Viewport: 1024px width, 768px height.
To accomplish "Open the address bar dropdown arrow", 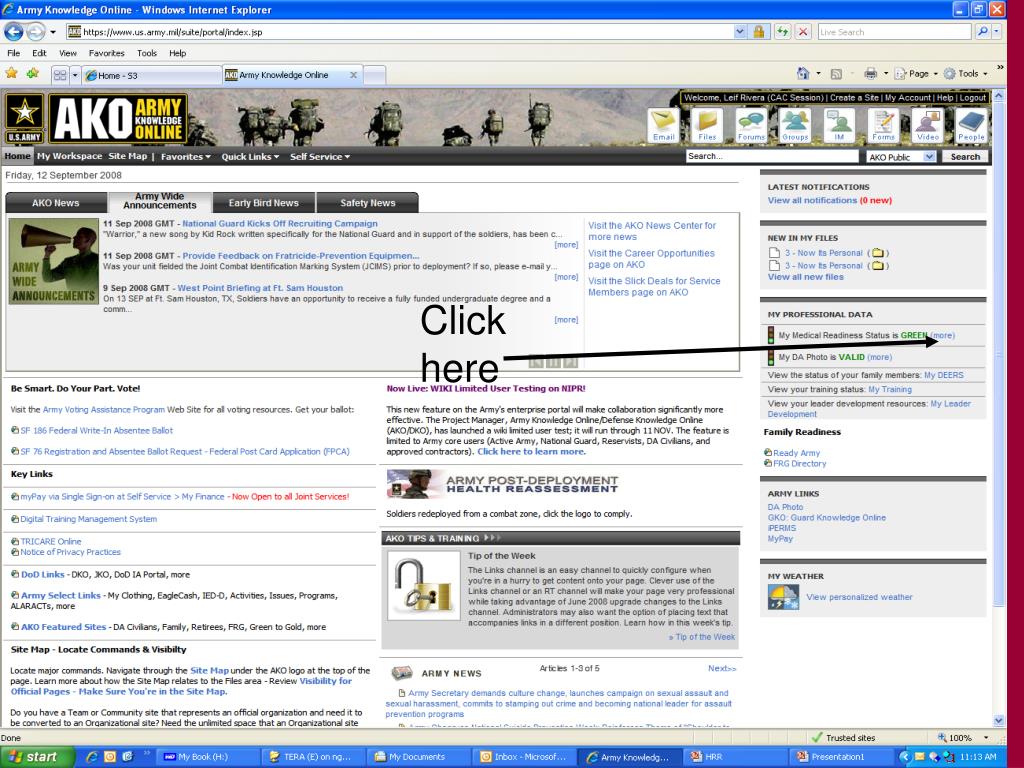I will [x=739, y=31].
